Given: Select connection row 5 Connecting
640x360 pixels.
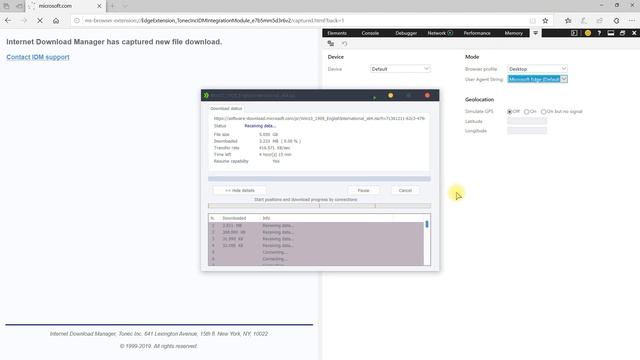Looking at the screenshot, I should 316,252.
